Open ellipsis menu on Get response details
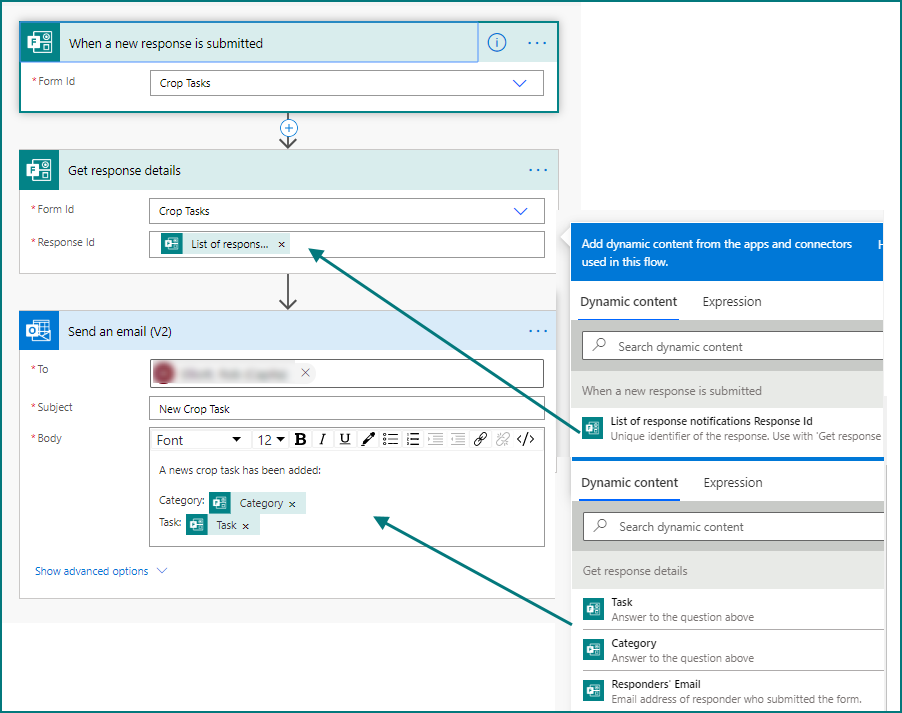 point(538,170)
